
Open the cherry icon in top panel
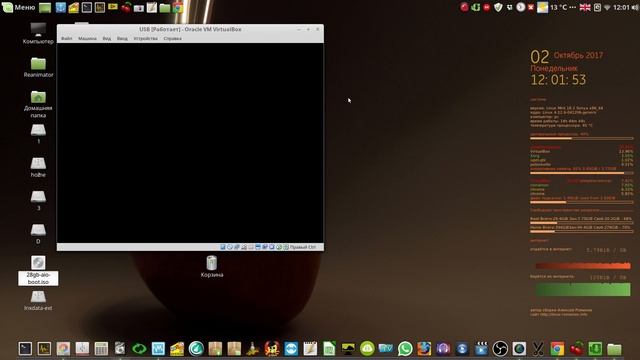pos(126,7)
